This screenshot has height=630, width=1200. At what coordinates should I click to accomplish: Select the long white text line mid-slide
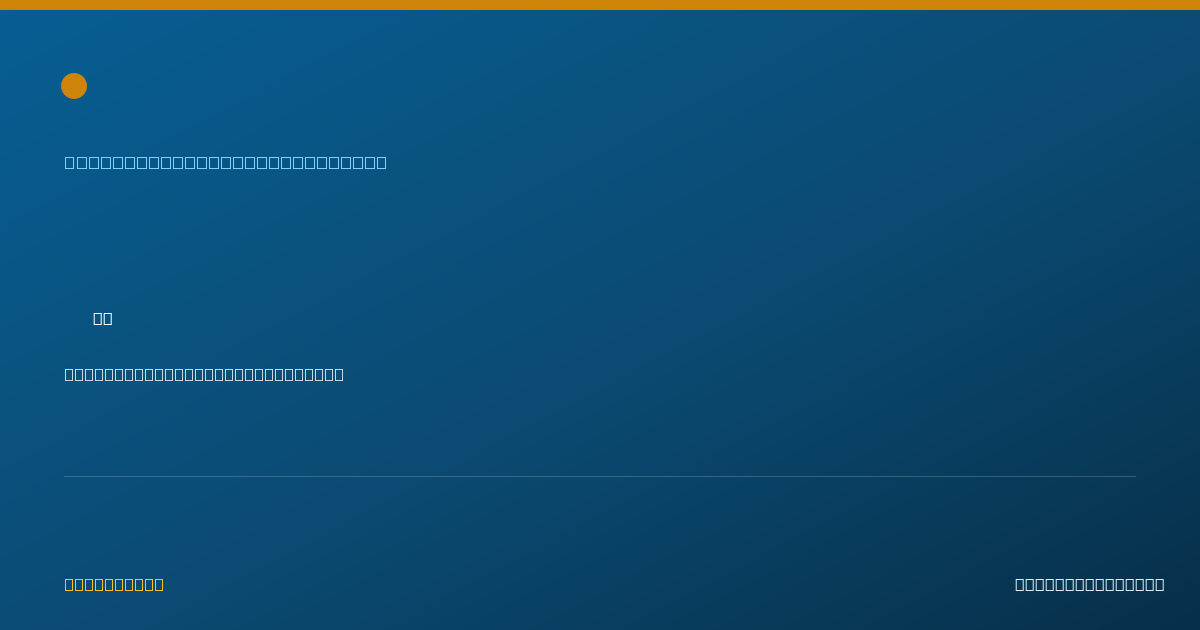[204, 374]
